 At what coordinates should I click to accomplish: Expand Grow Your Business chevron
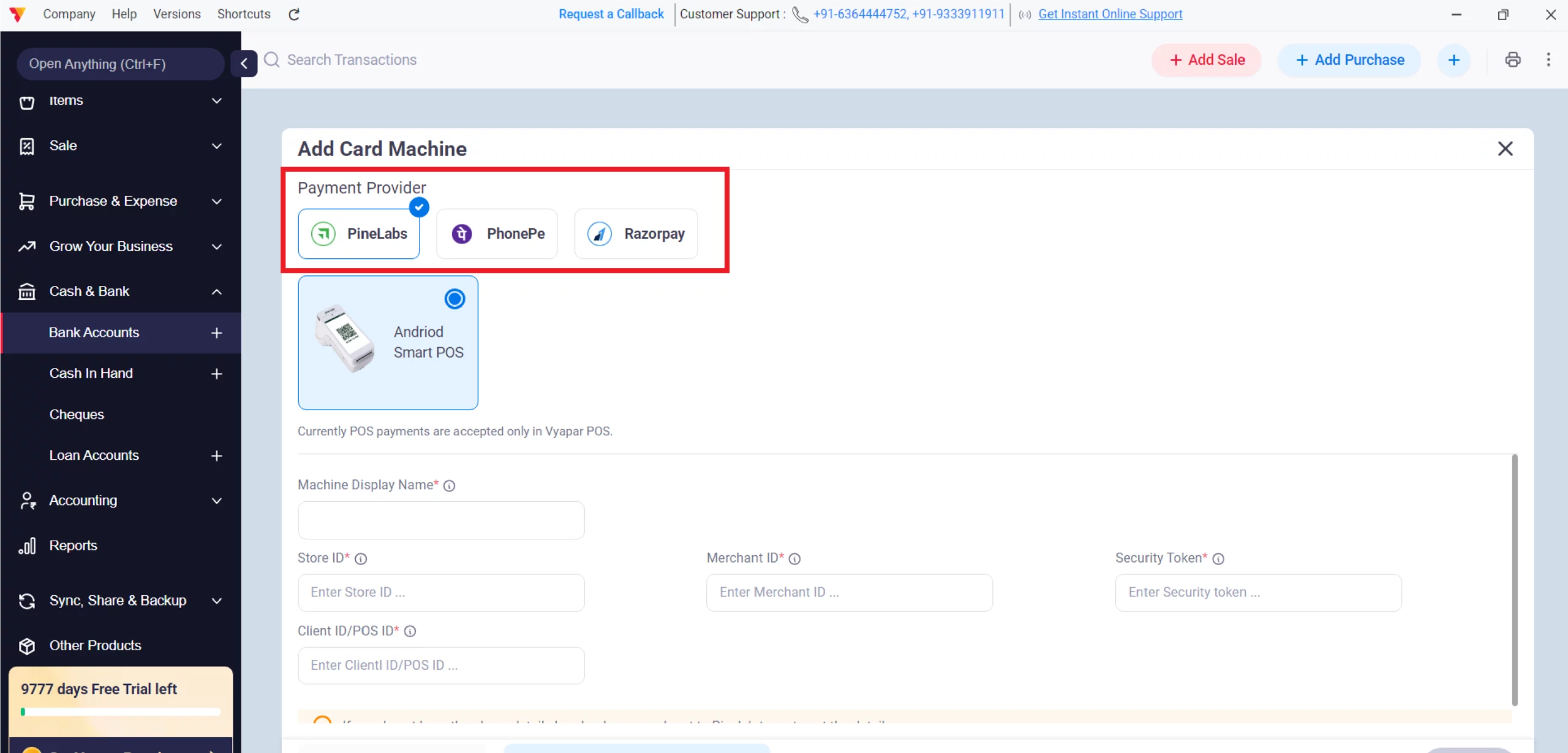click(x=216, y=247)
